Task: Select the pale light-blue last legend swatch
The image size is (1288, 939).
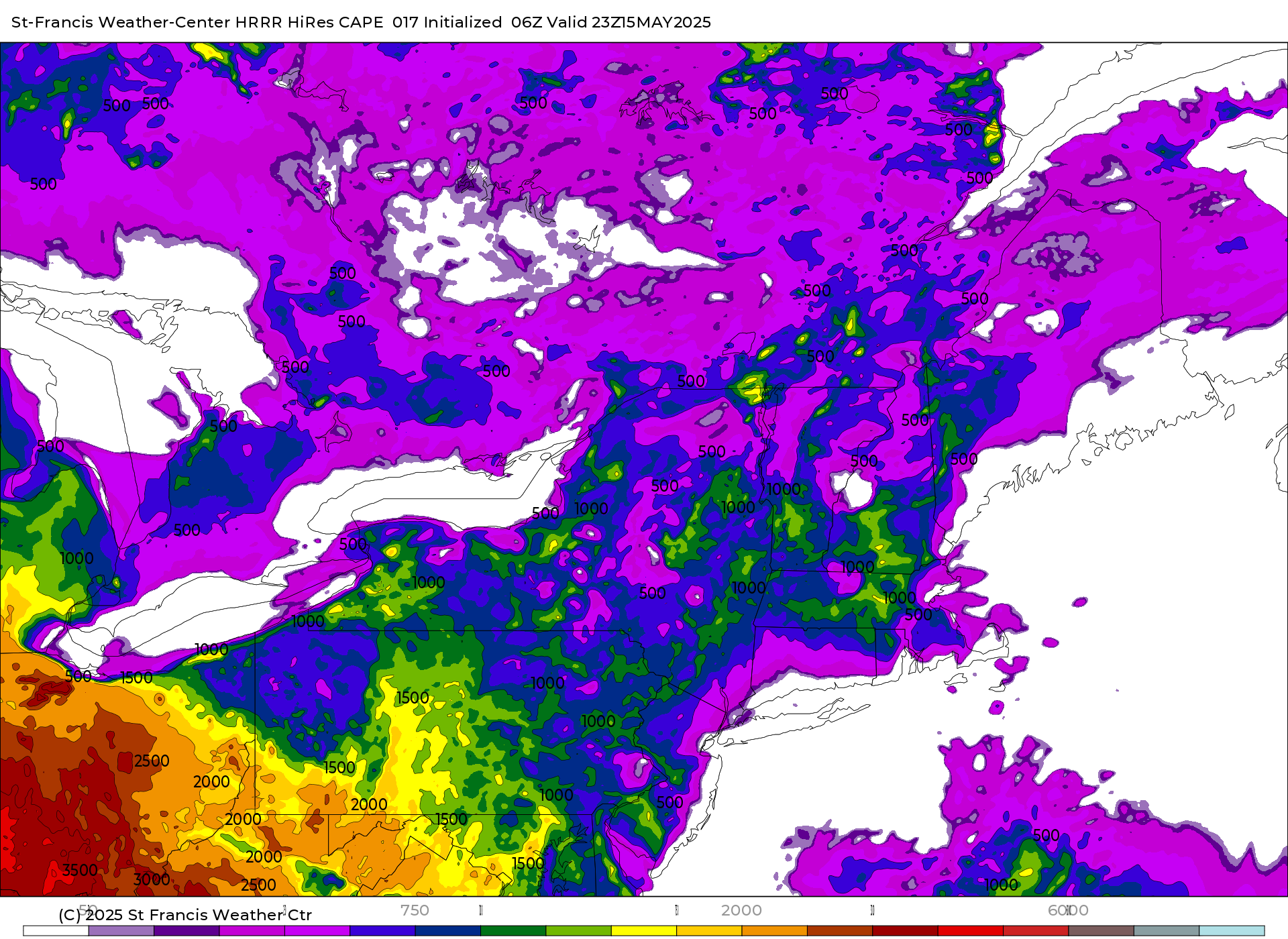Action: coord(1232,931)
